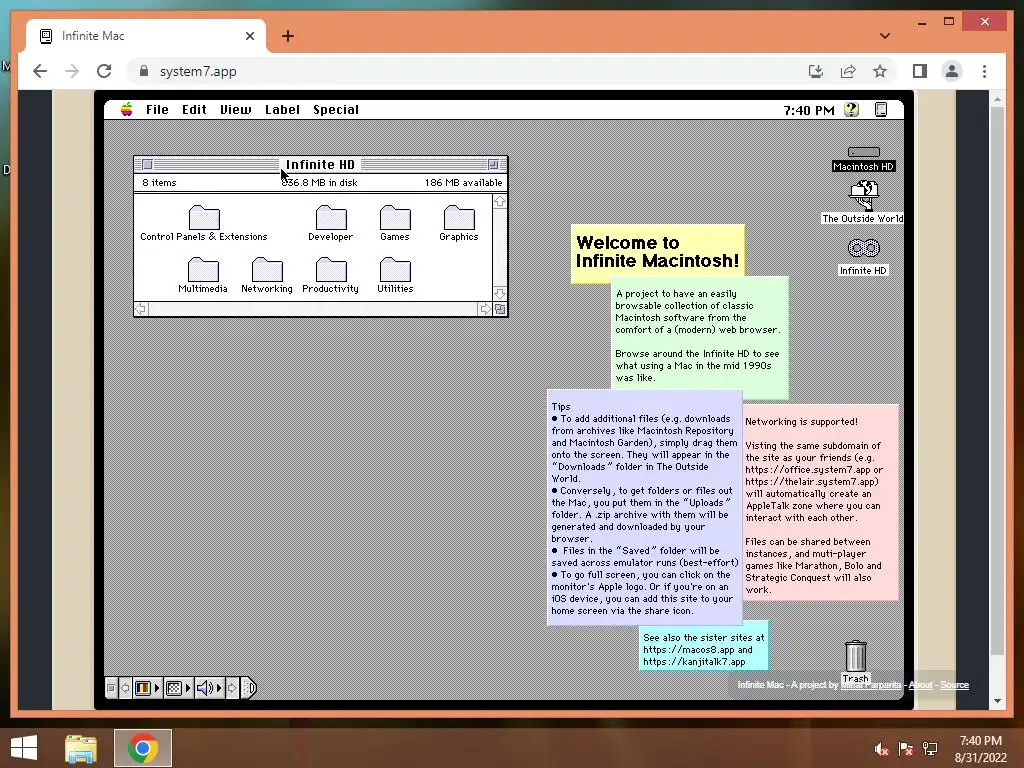Screen dimensions: 1024x768
Task: Select the Trash icon
Action: (856, 661)
